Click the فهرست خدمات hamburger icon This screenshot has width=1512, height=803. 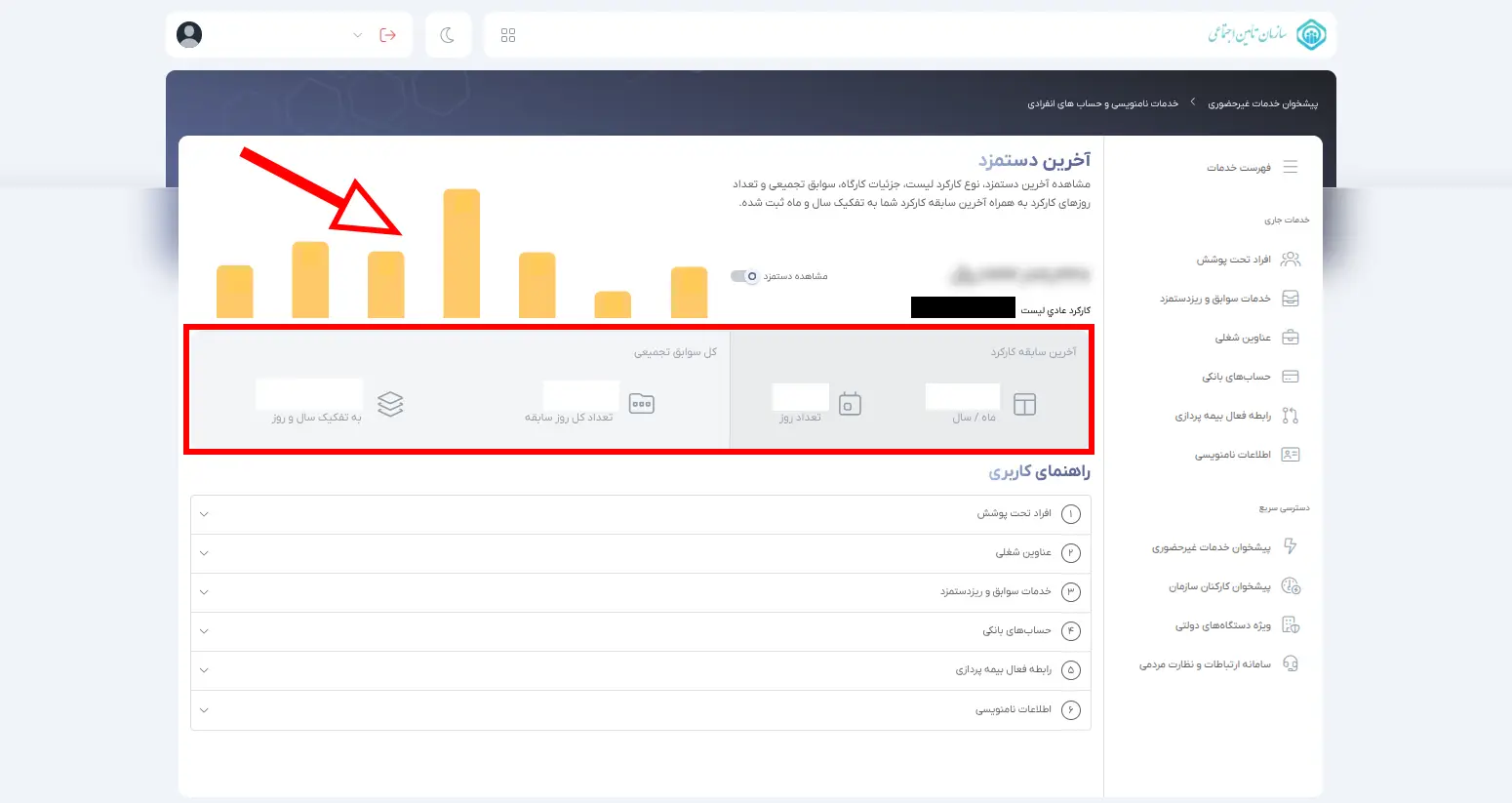pos(1291,167)
